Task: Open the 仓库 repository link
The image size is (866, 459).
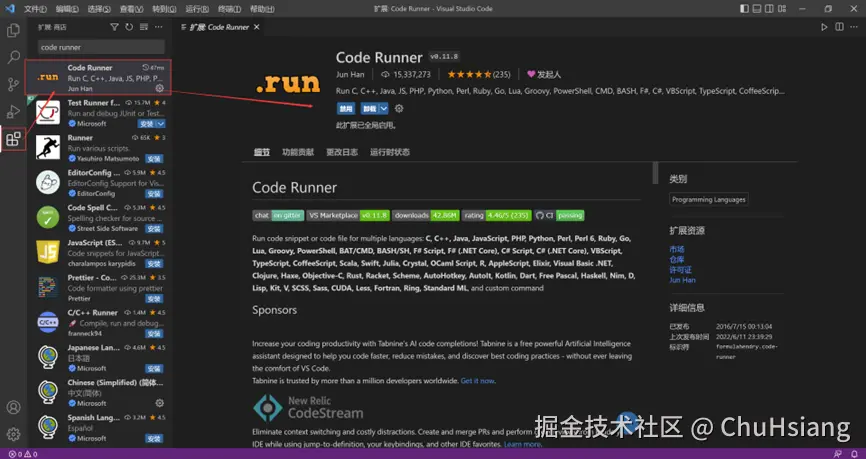Action: pos(677,260)
